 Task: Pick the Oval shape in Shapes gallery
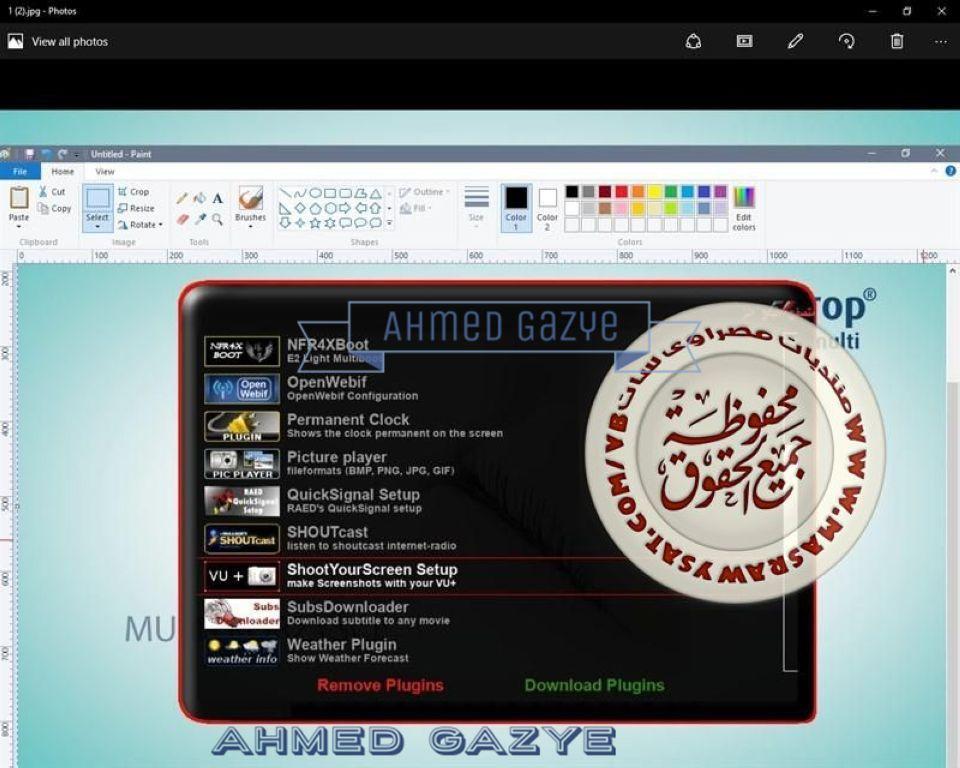315,193
